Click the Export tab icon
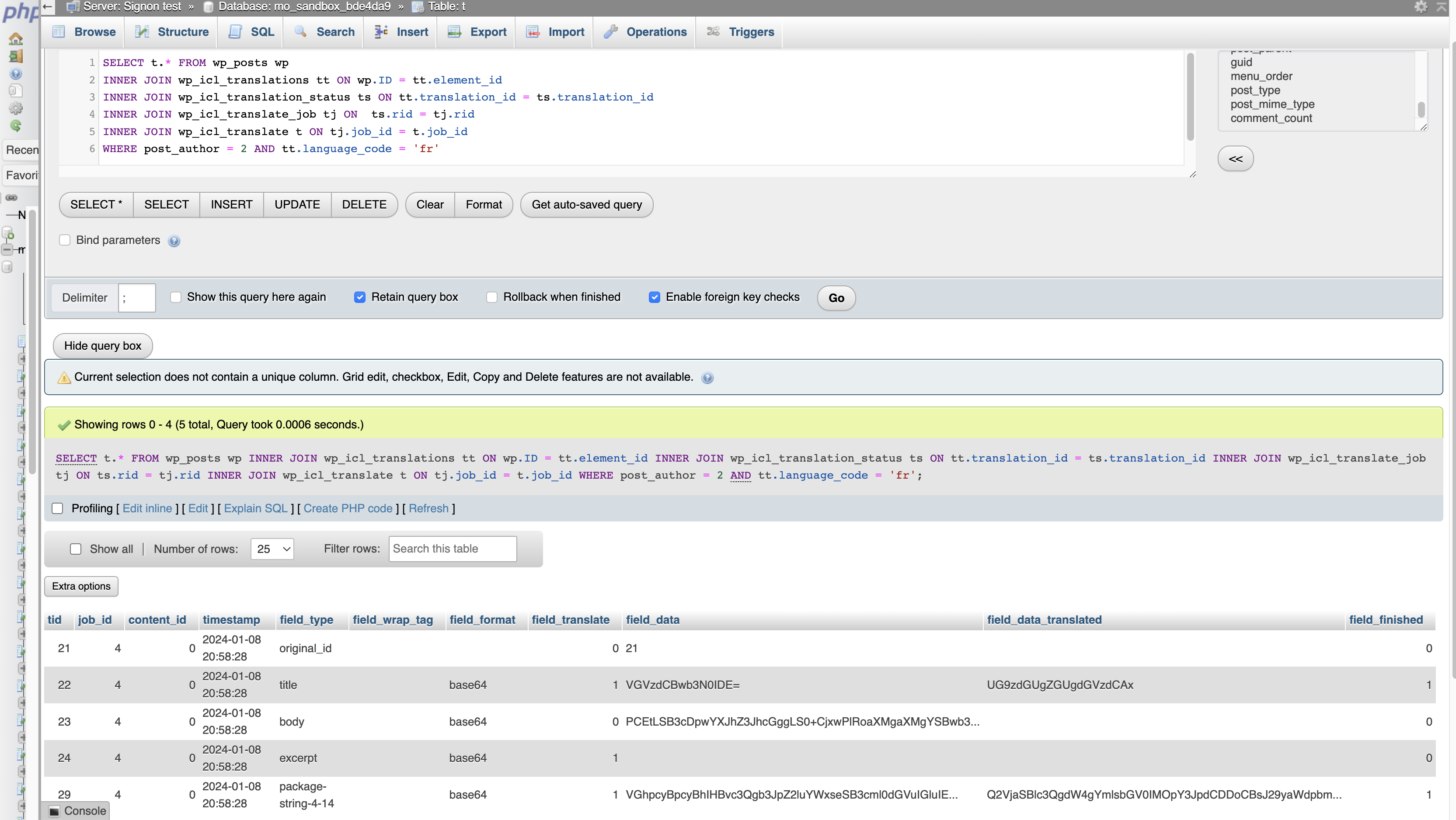 point(454,31)
